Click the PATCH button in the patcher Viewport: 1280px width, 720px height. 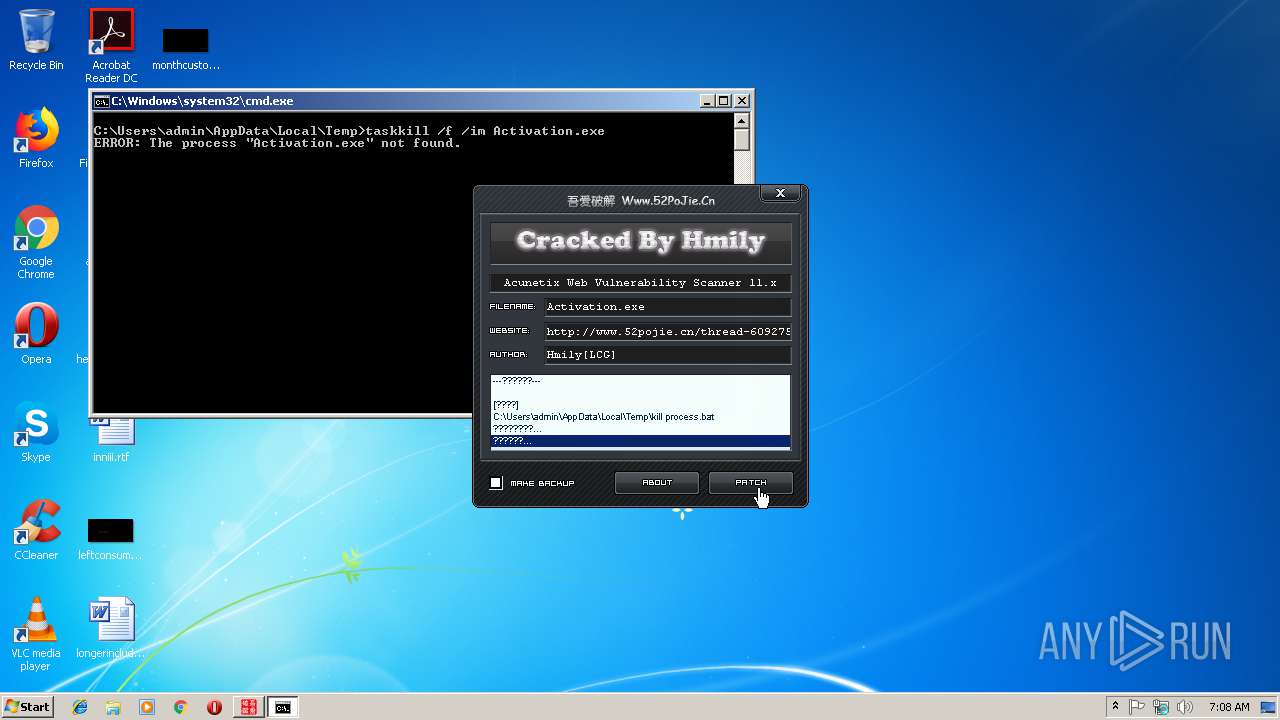pyautogui.click(x=751, y=483)
